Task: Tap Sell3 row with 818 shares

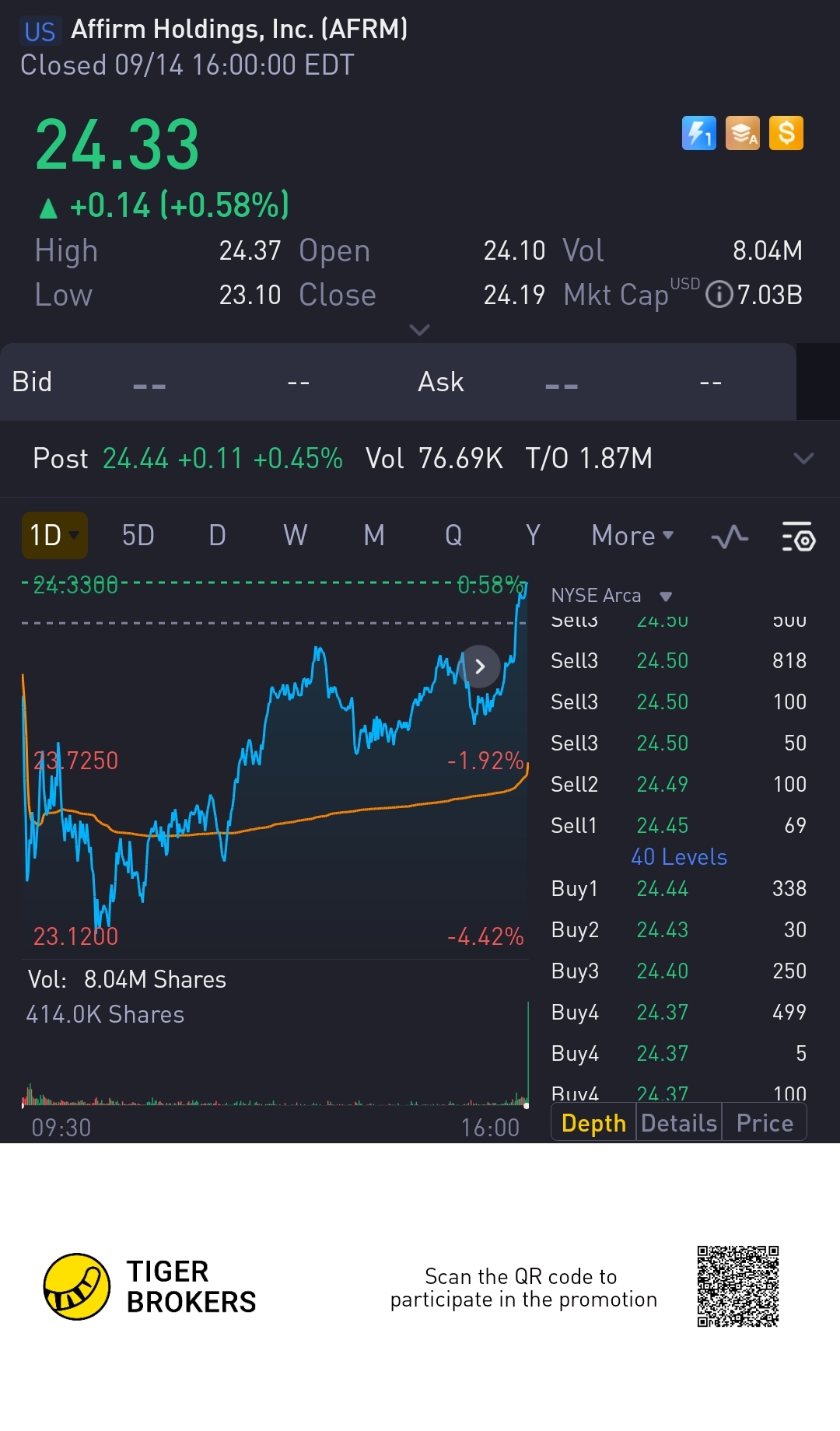Action: [678, 660]
